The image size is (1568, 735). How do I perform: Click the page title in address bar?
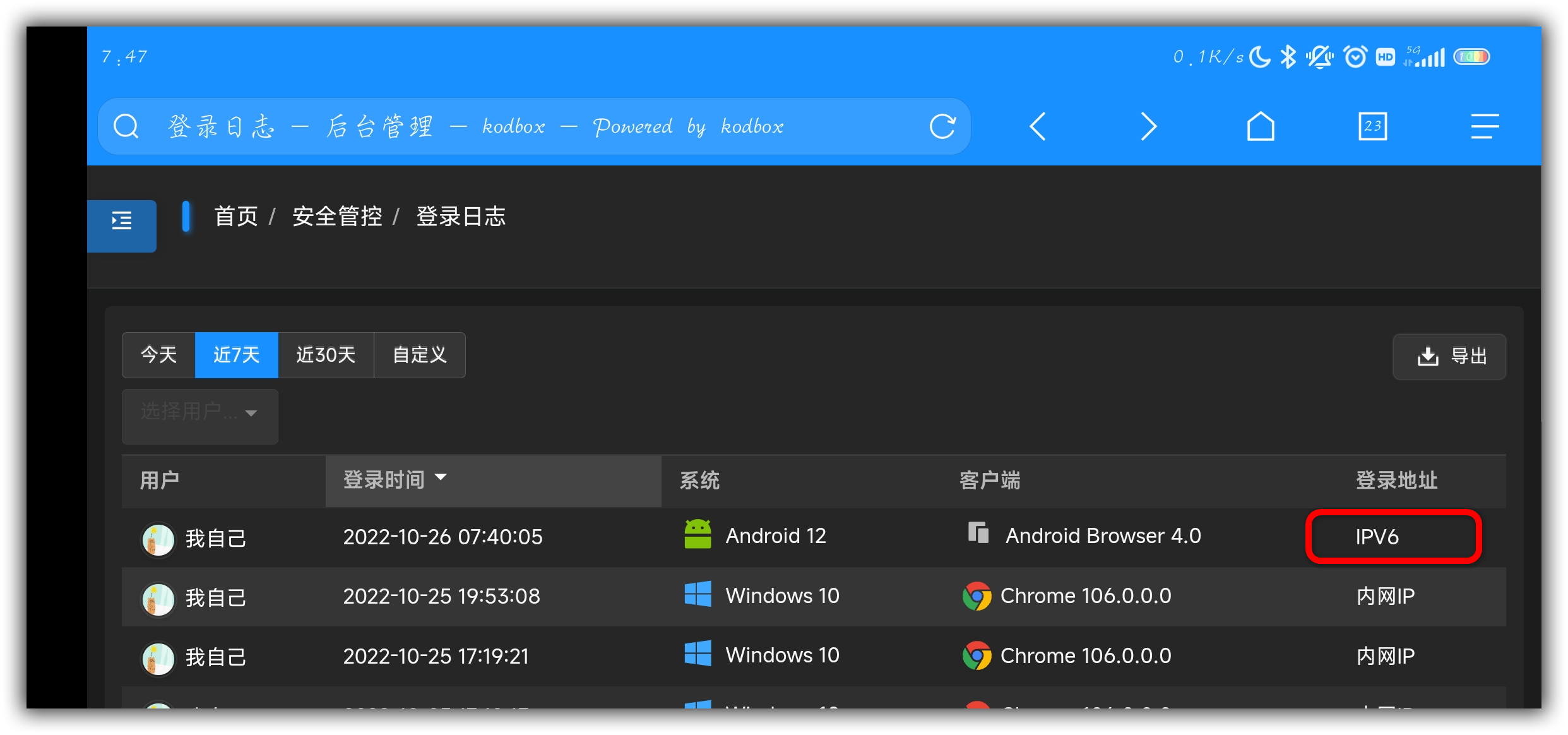point(475,126)
